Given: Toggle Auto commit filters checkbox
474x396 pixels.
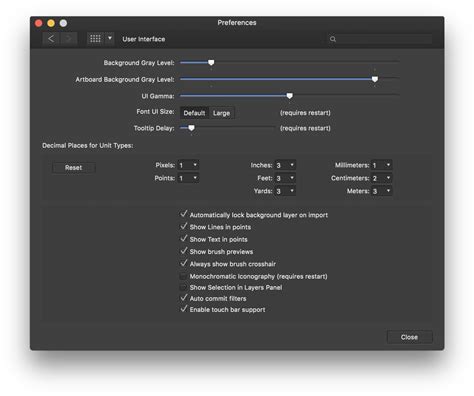Looking at the screenshot, I should [x=183, y=298].
